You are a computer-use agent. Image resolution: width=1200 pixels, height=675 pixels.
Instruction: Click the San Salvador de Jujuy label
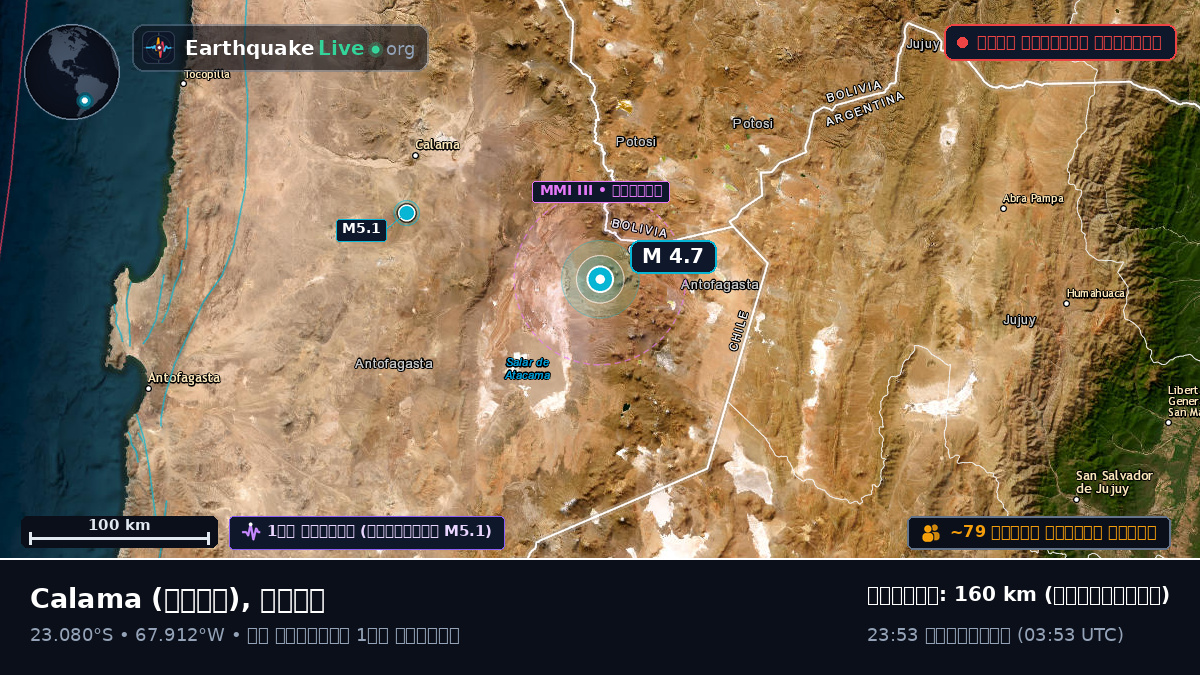1114,482
